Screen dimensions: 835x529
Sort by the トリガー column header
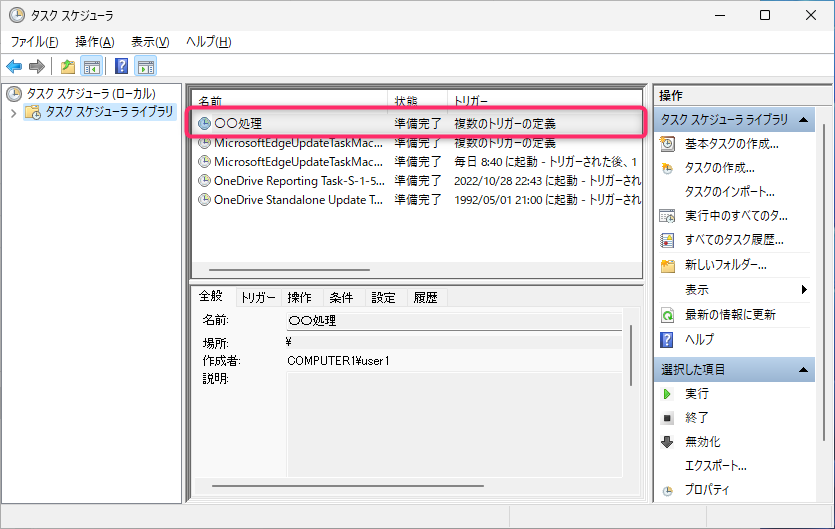coord(544,100)
